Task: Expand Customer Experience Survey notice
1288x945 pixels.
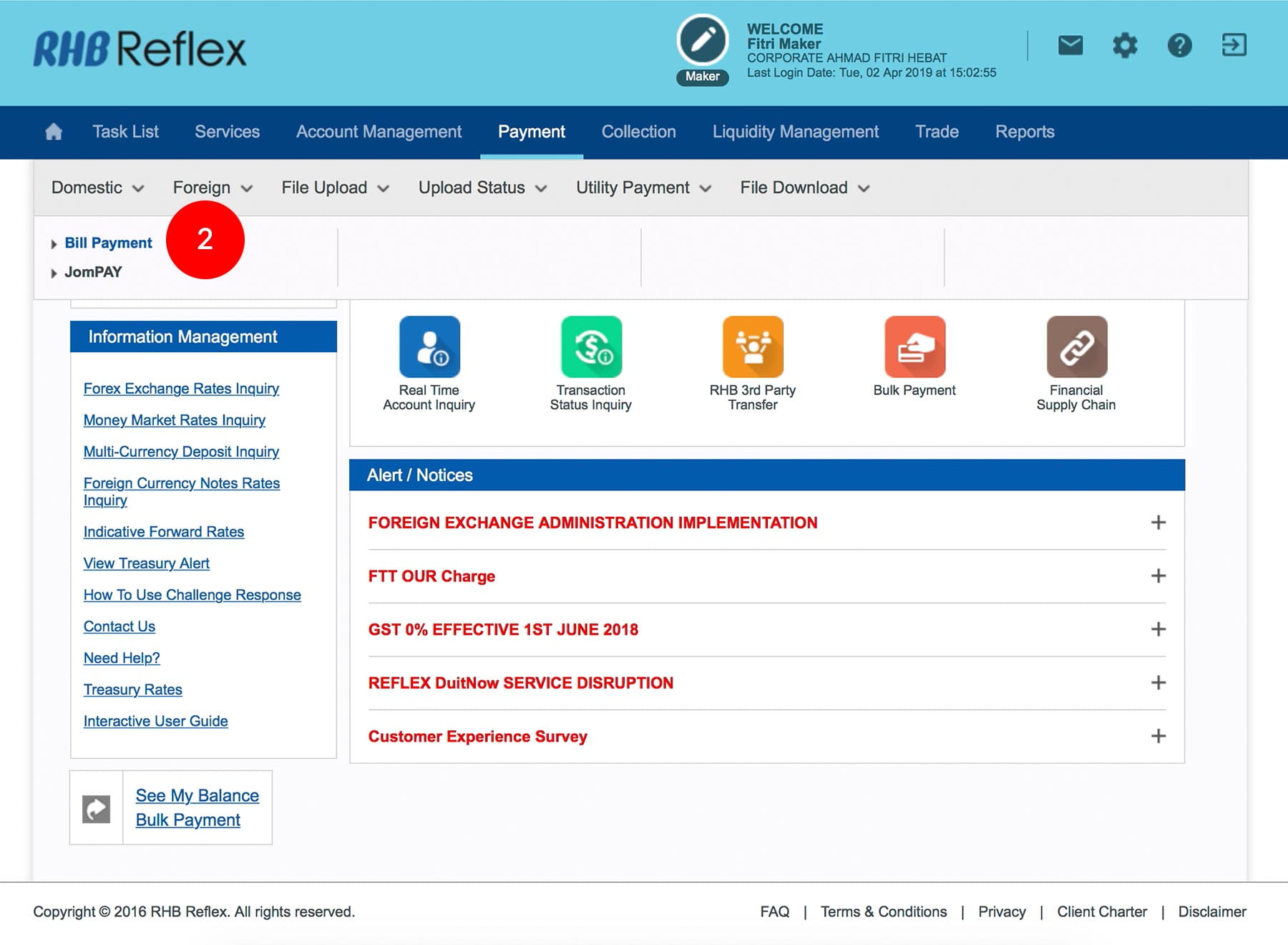Action: 1158,736
